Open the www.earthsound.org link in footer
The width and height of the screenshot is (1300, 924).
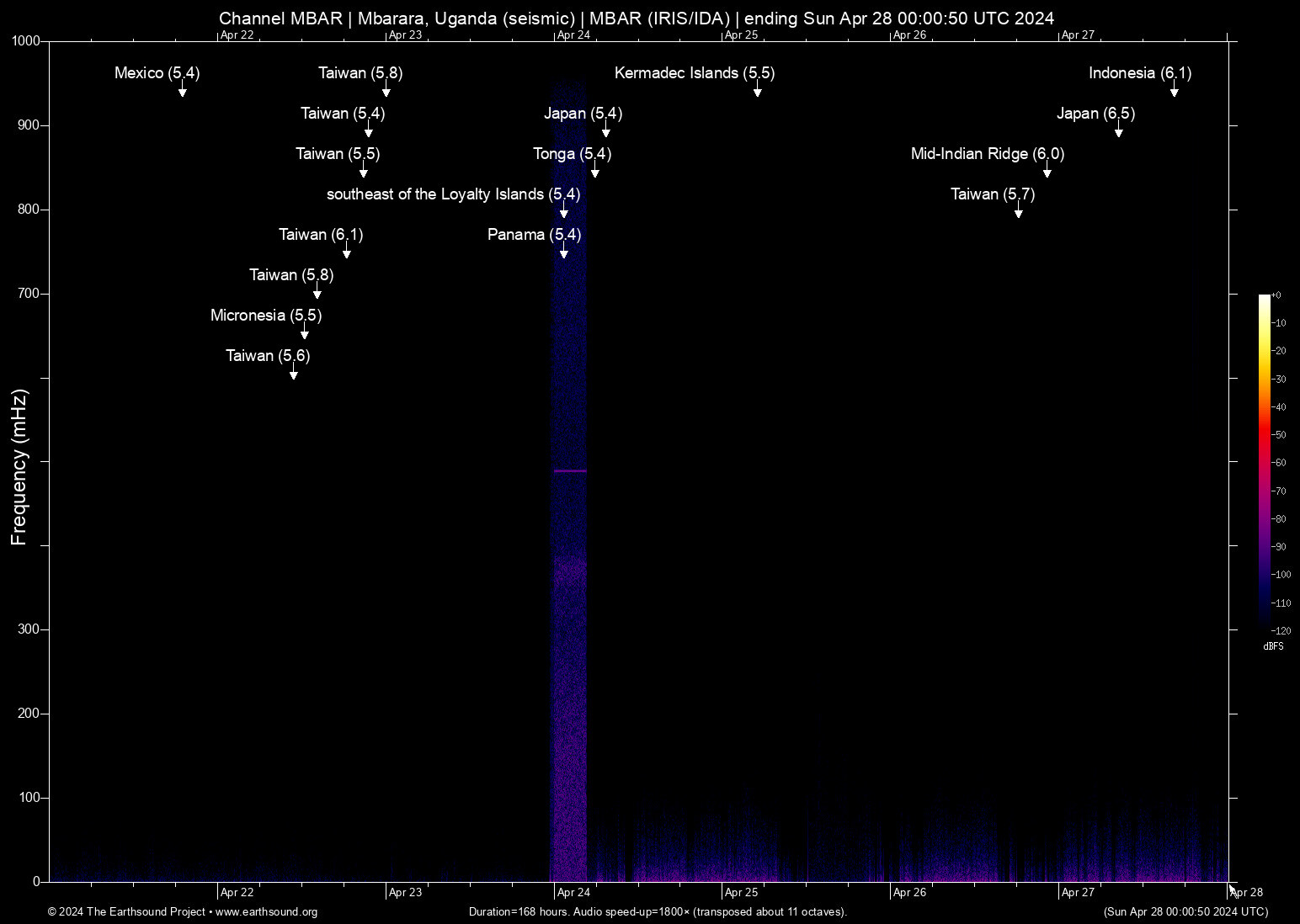point(266,912)
